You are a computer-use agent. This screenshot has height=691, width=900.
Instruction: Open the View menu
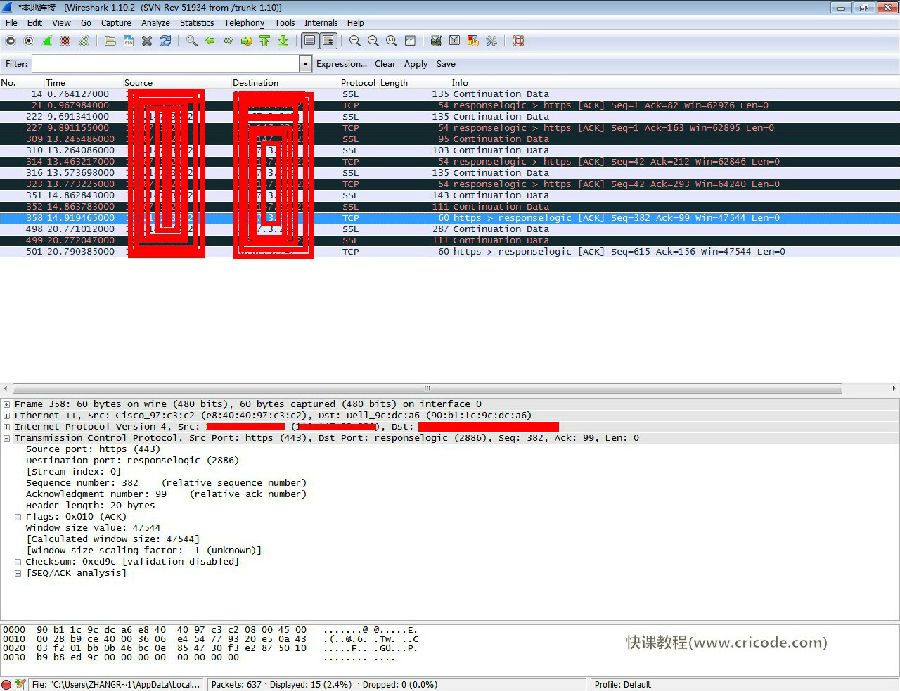coord(61,23)
